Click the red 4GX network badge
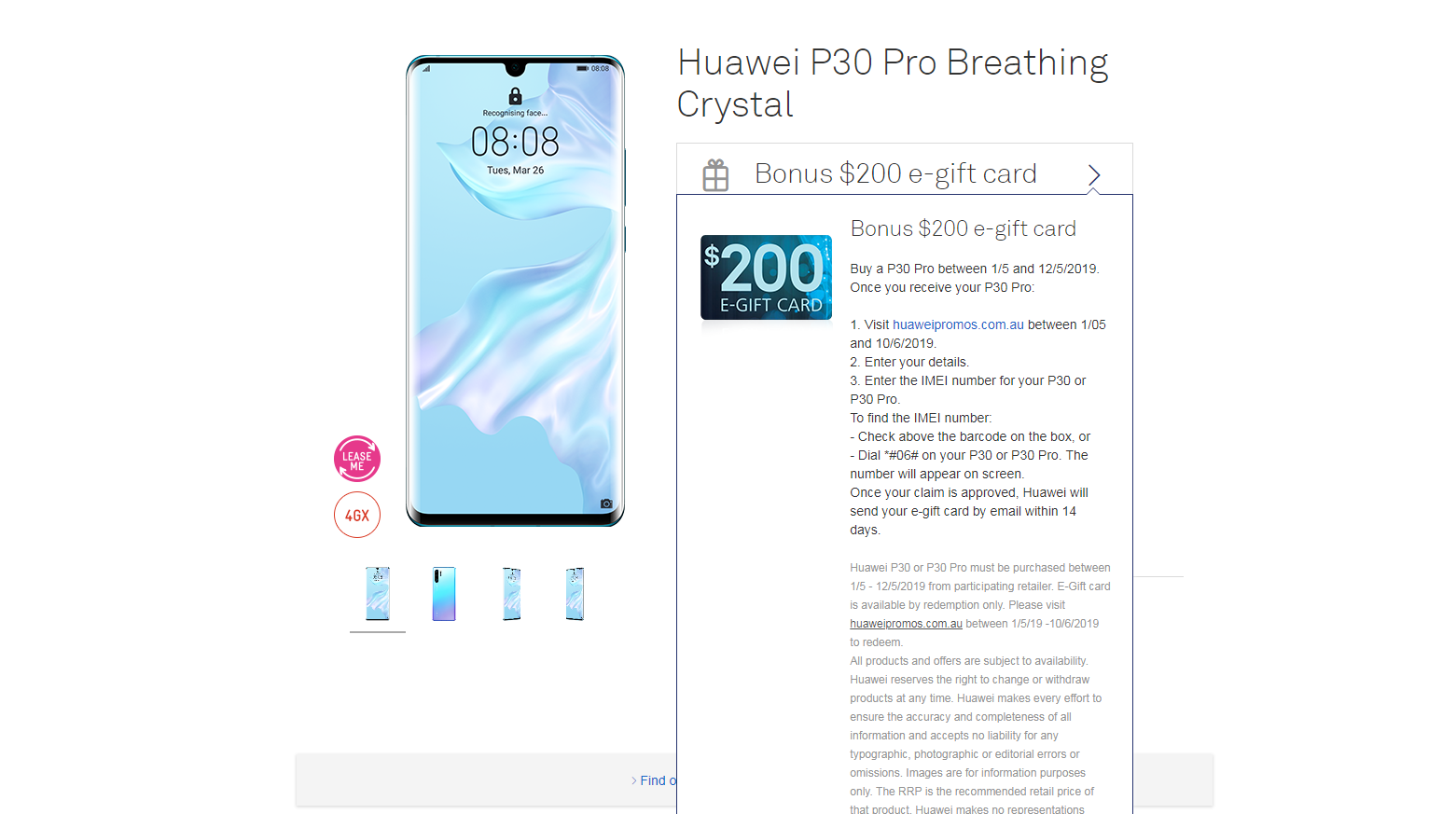 [x=357, y=515]
